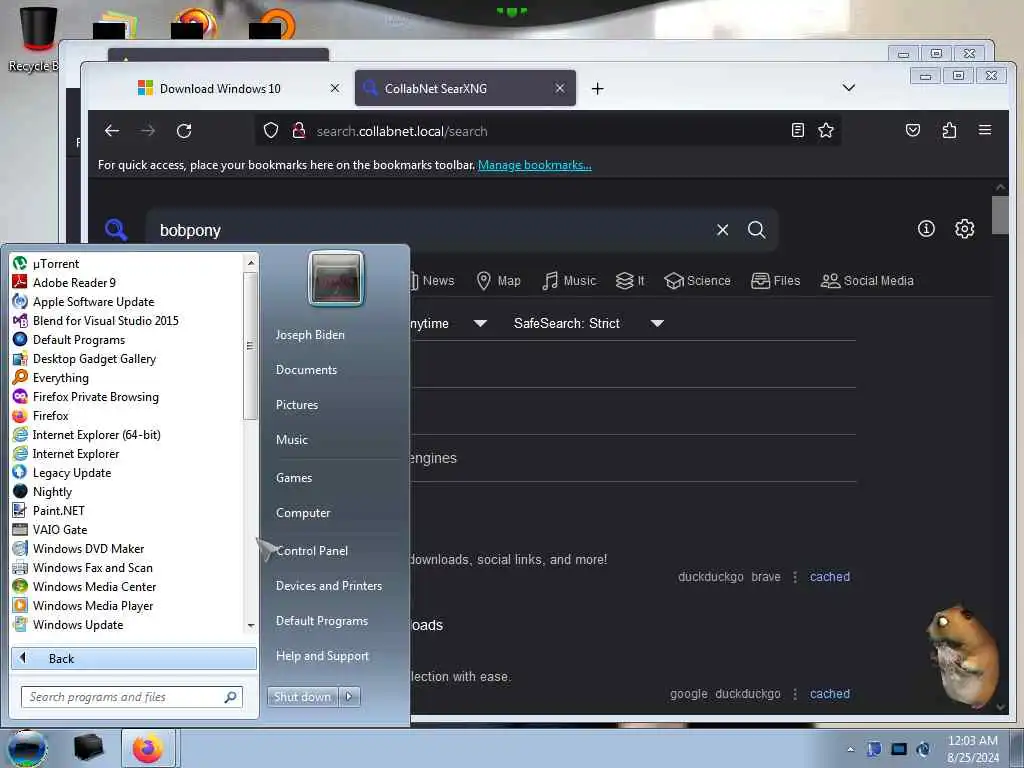Select the Social Media search category
The height and width of the screenshot is (768, 1024).
click(867, 281)
